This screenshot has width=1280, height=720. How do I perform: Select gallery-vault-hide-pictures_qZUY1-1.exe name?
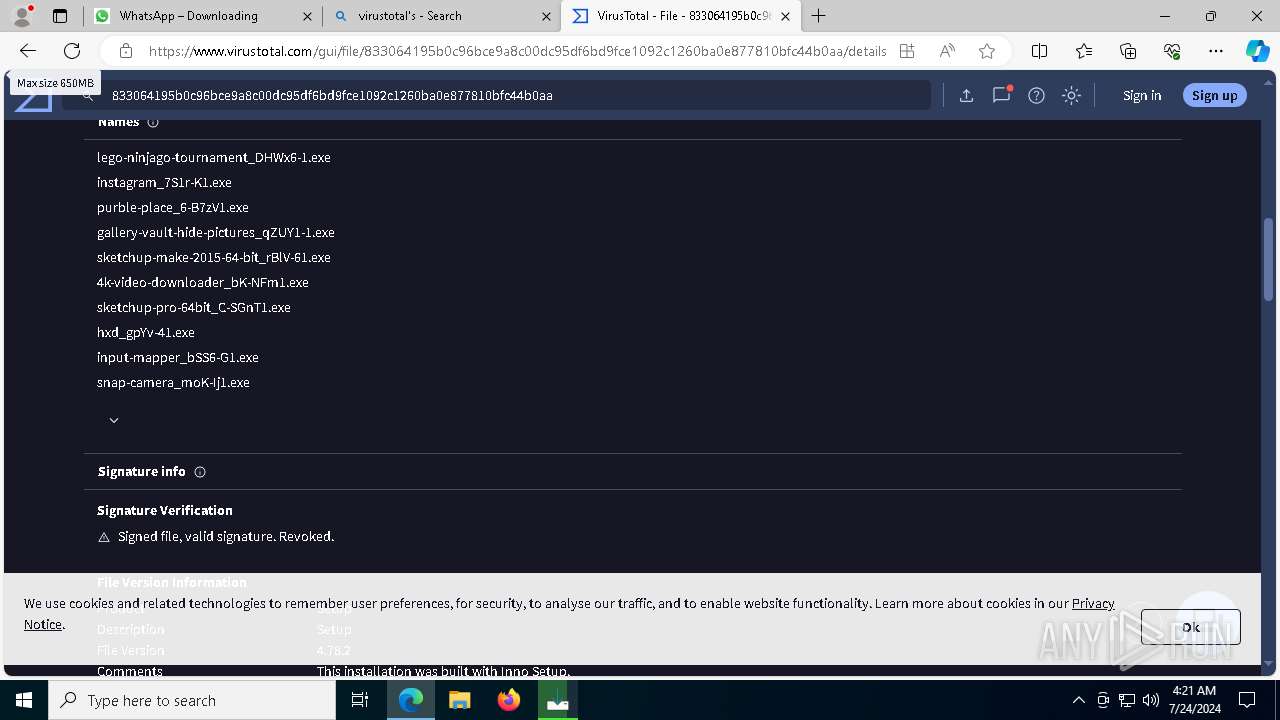coord(216,232)
